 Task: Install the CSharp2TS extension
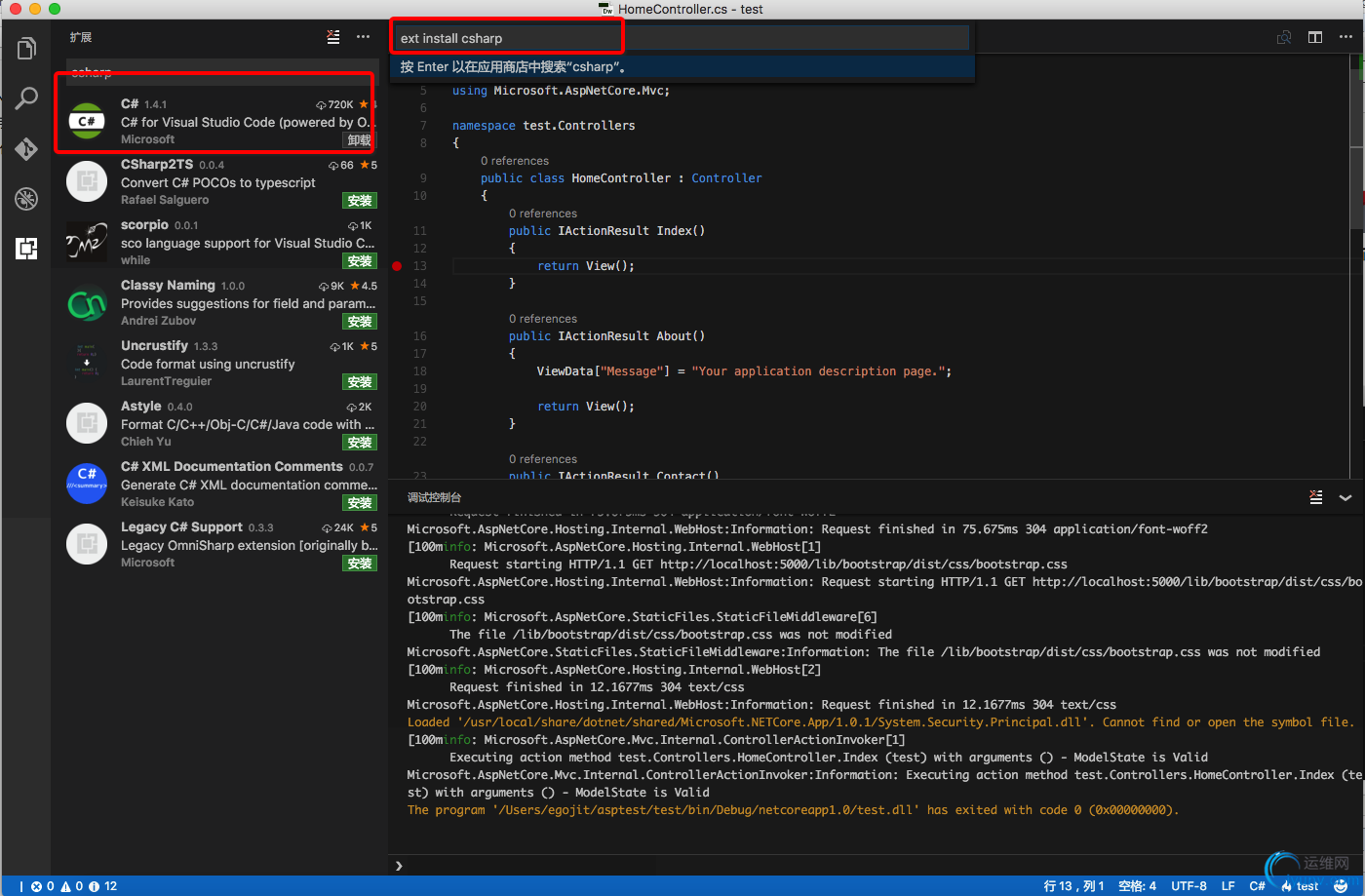[x=359, y=201]
